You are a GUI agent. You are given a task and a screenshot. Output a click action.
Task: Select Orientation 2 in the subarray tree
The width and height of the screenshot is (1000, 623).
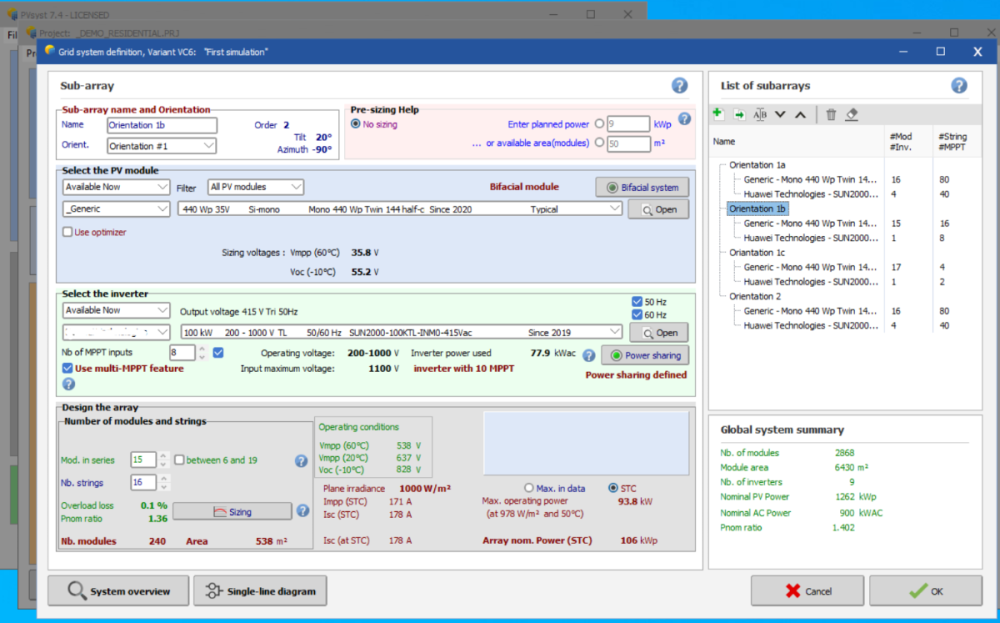click(757, 297)
